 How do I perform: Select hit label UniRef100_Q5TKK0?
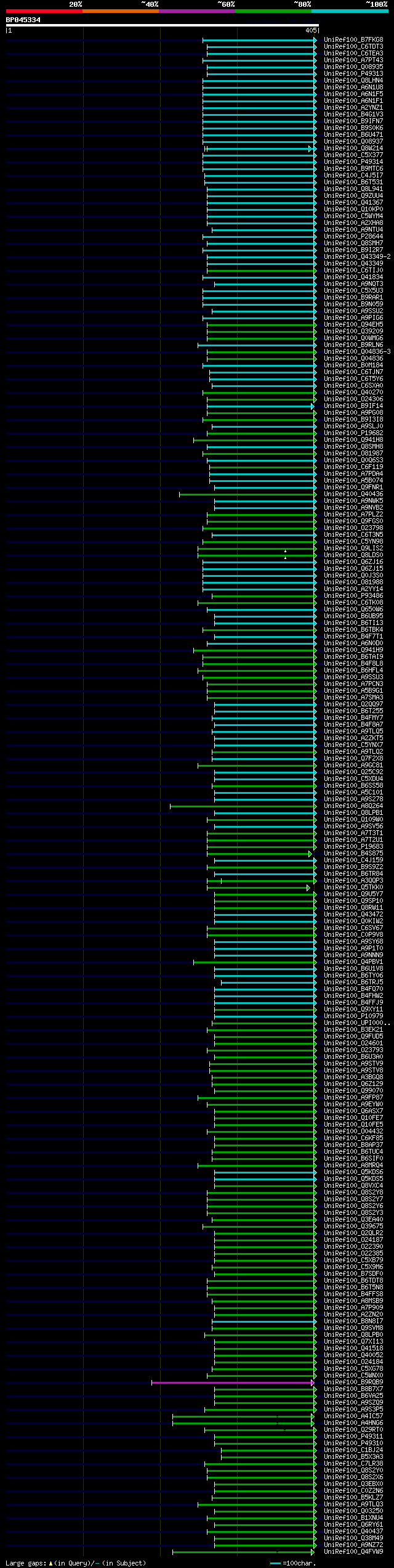353,888
